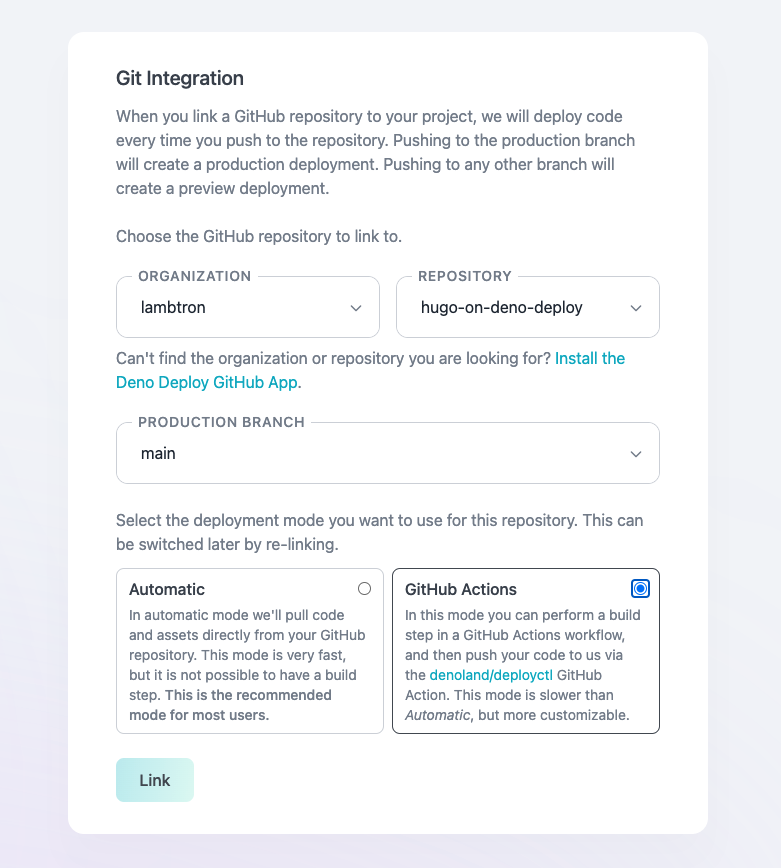Click the main production branch field

coord(388,453)
